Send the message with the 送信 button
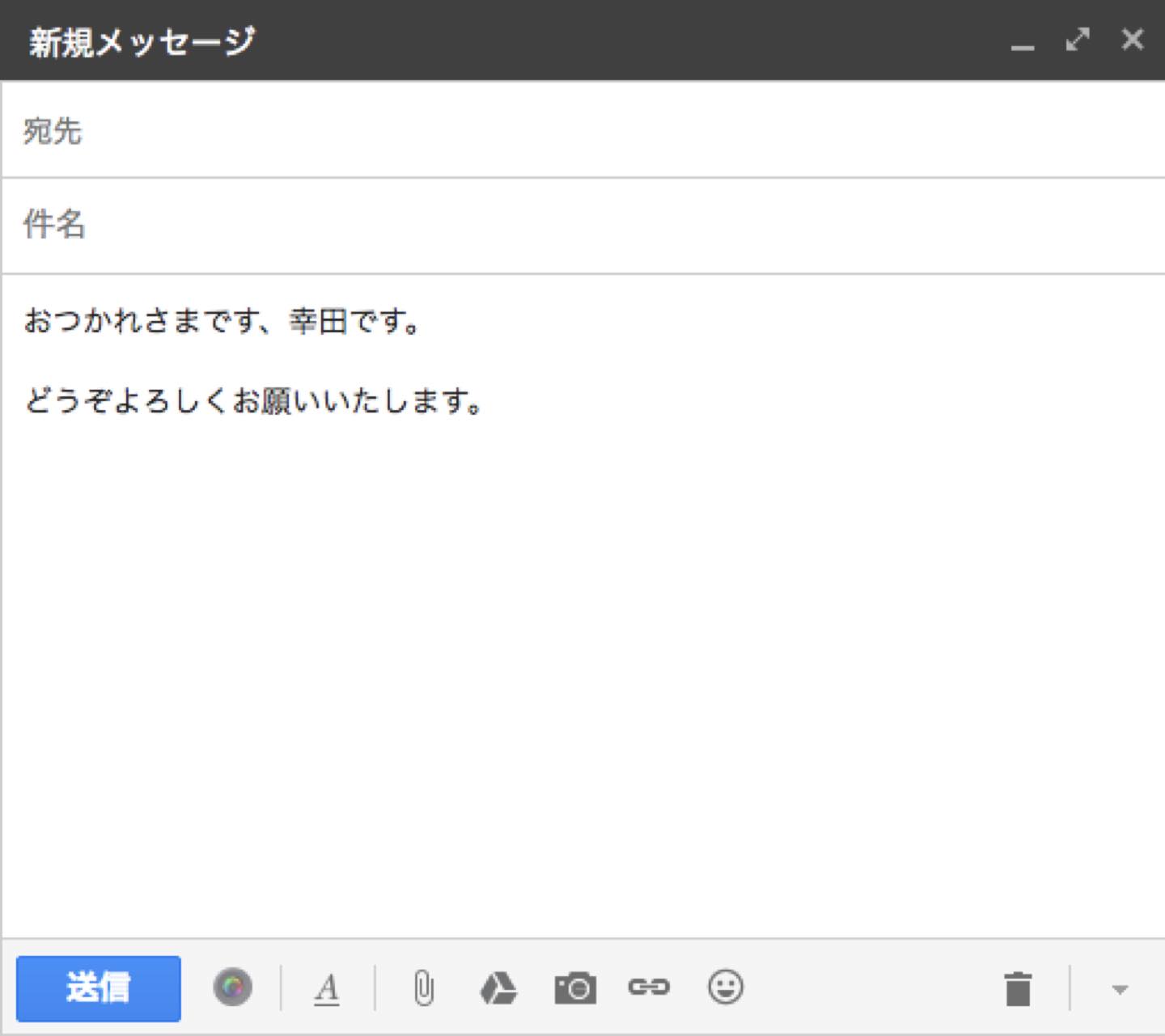Image resolution: width=1165 pixels, height=1036 pixels. pos(98,988)
